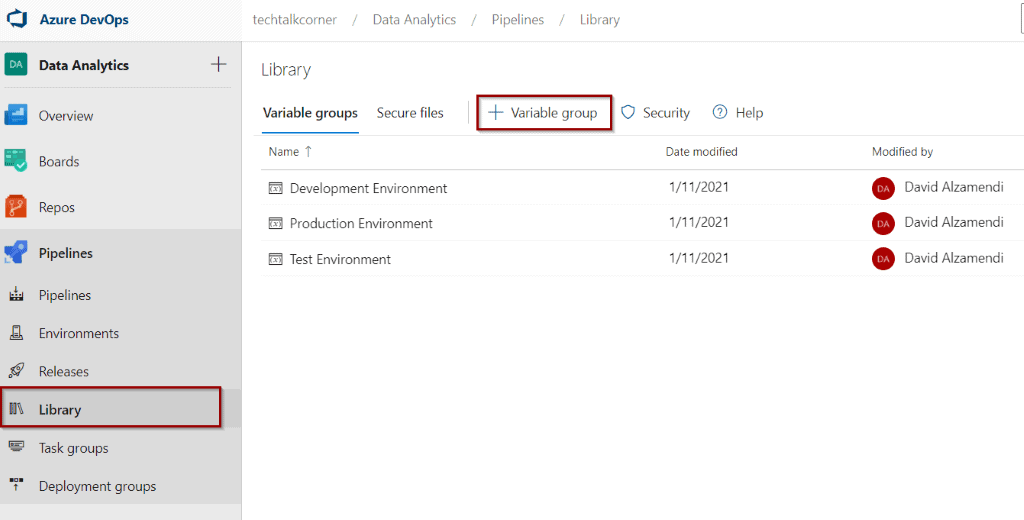Open the Environments sidebar icon
The image size is (1024, 520).
click(x=16, y=333)
